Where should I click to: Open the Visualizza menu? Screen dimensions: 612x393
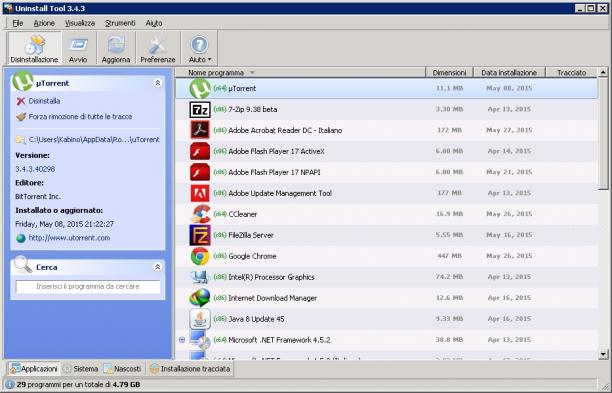80,23
